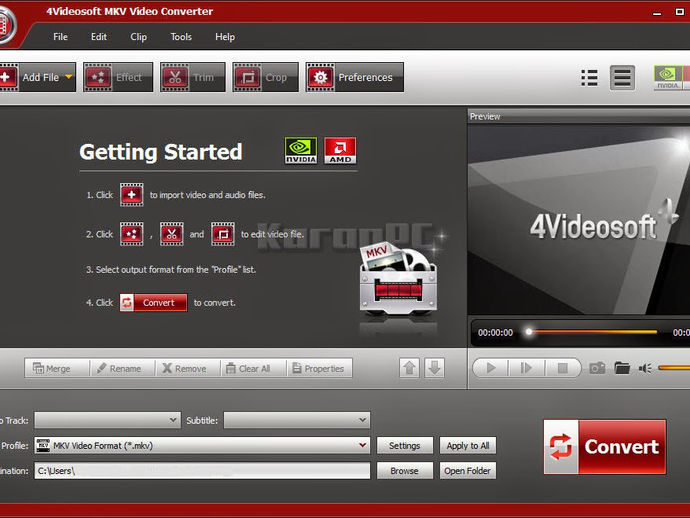Click the small Convert button in step 4

[x=153, y=302]
